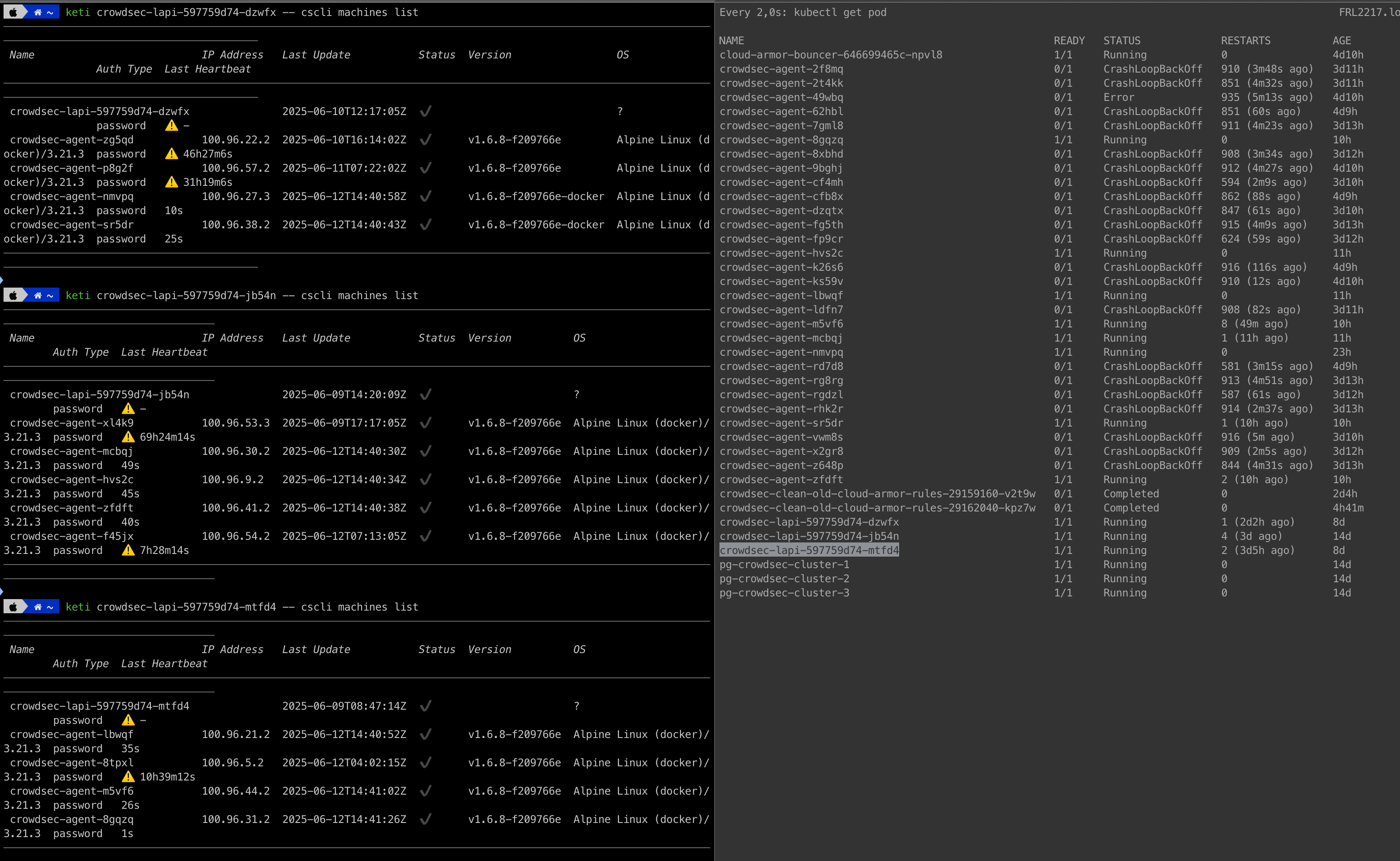Screen dimensions: 1400x861
Task: Click the pod name crowdsec-agent-z648p
Action: coord(781,465)
